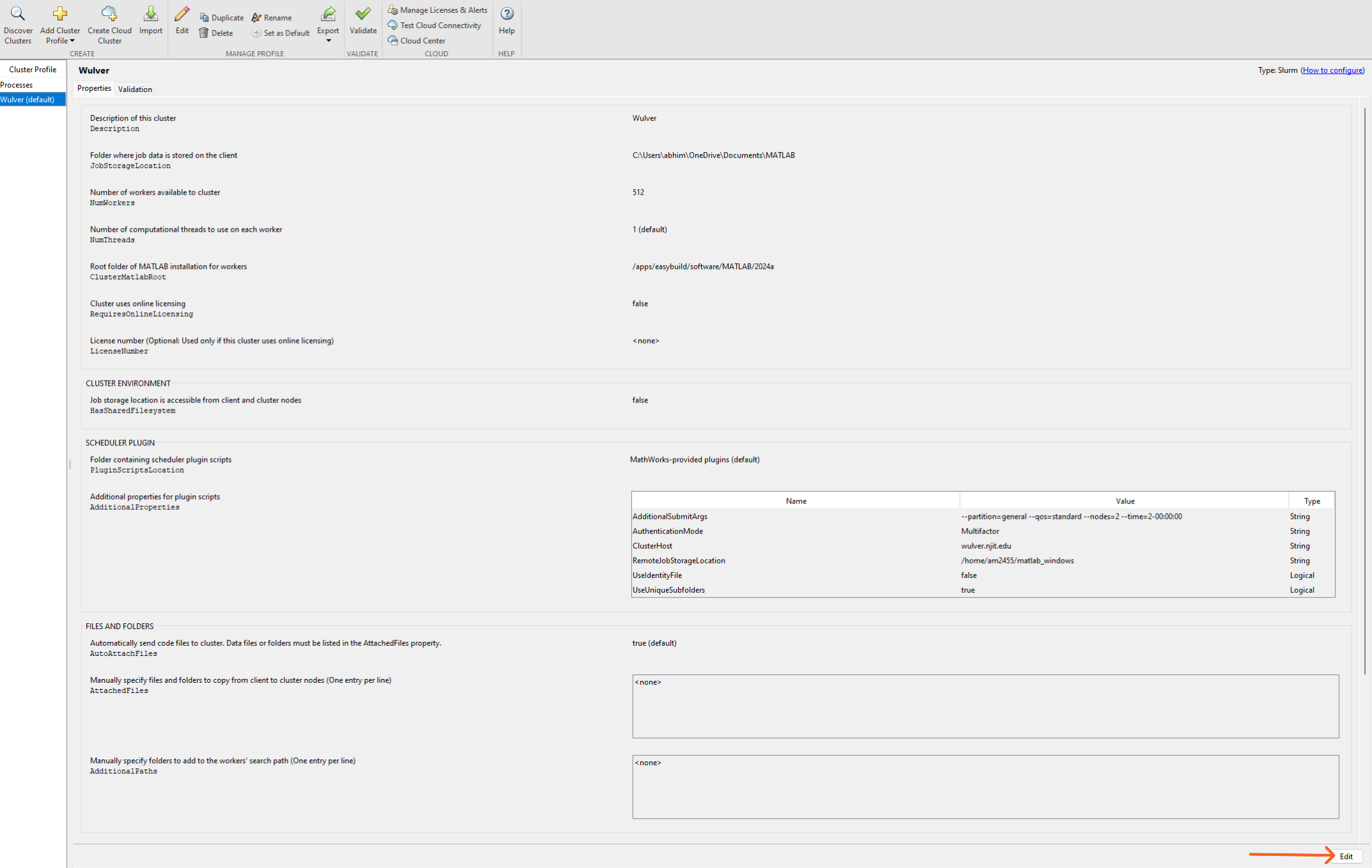Select the Properties tab
The height and width of the screenshot is (868, 1372).
94,88
